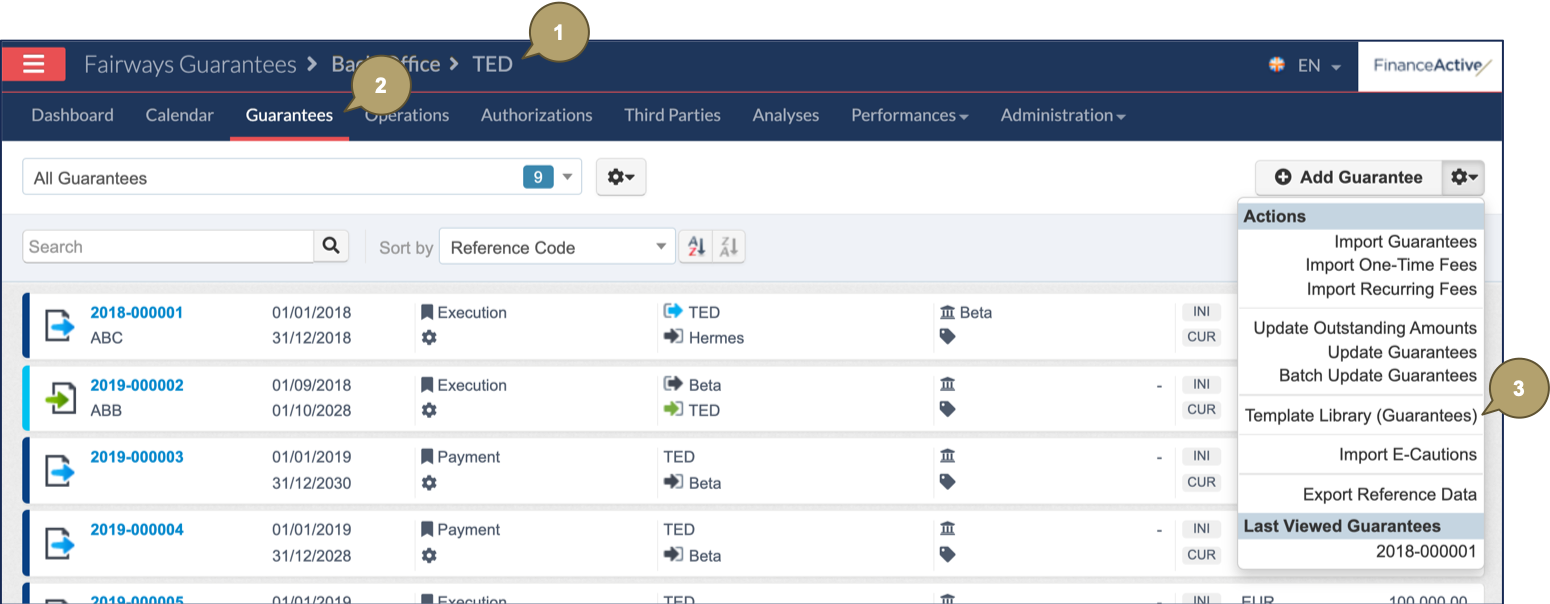This screenshot has width=1550, height=604.
Task: Open gear dropdown beside All Guarantees filter
Action: 621,177
